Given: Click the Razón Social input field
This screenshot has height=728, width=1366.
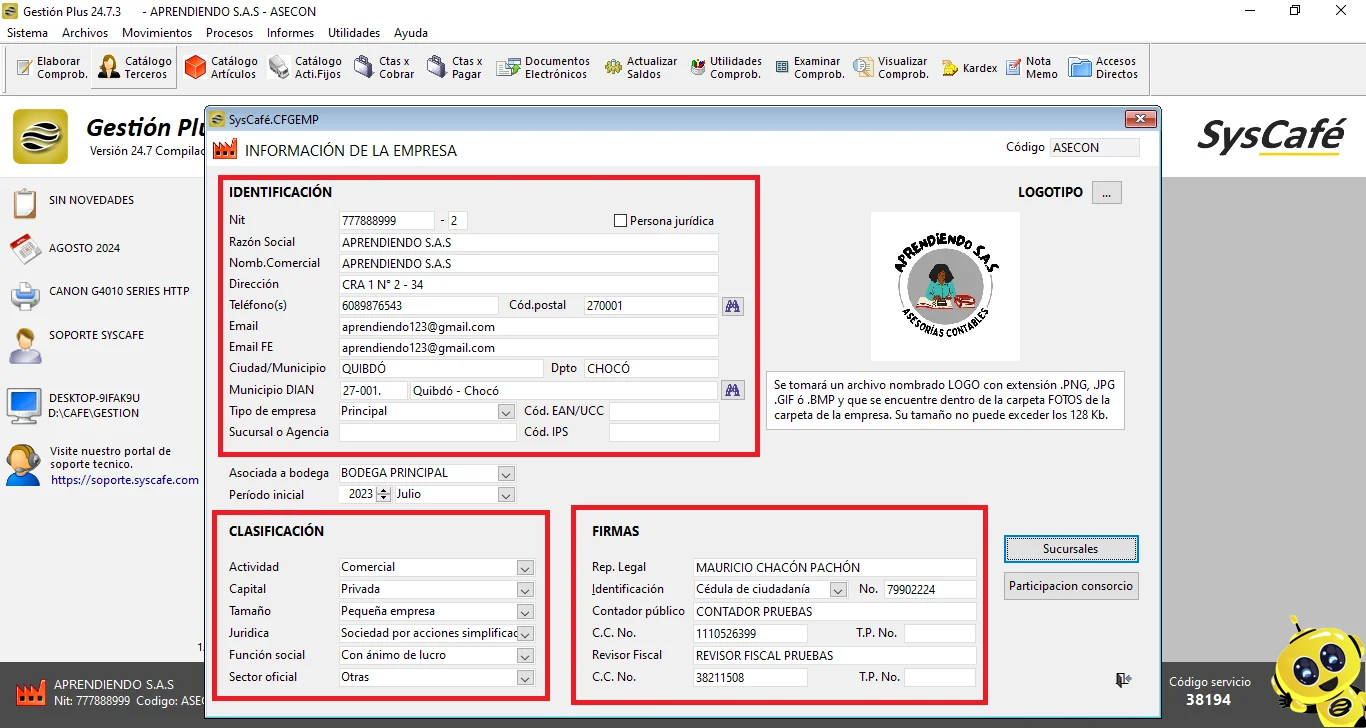Looking at the screenshot, I should point(528,243).
